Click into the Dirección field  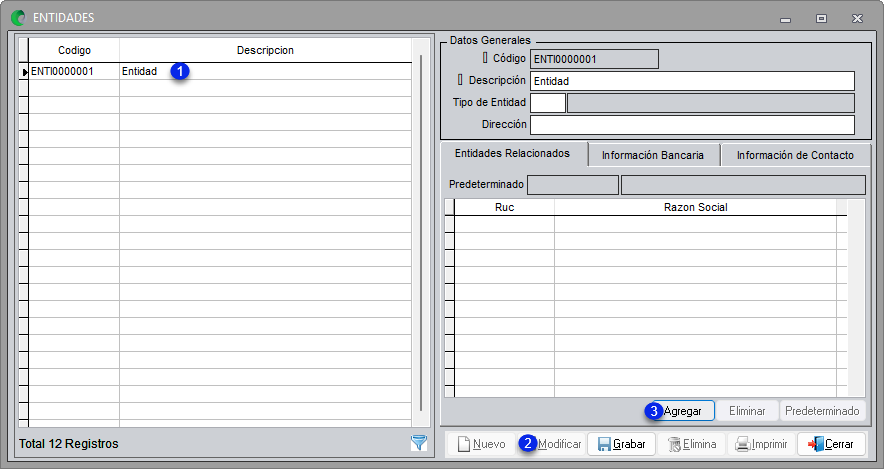[692, 125]
